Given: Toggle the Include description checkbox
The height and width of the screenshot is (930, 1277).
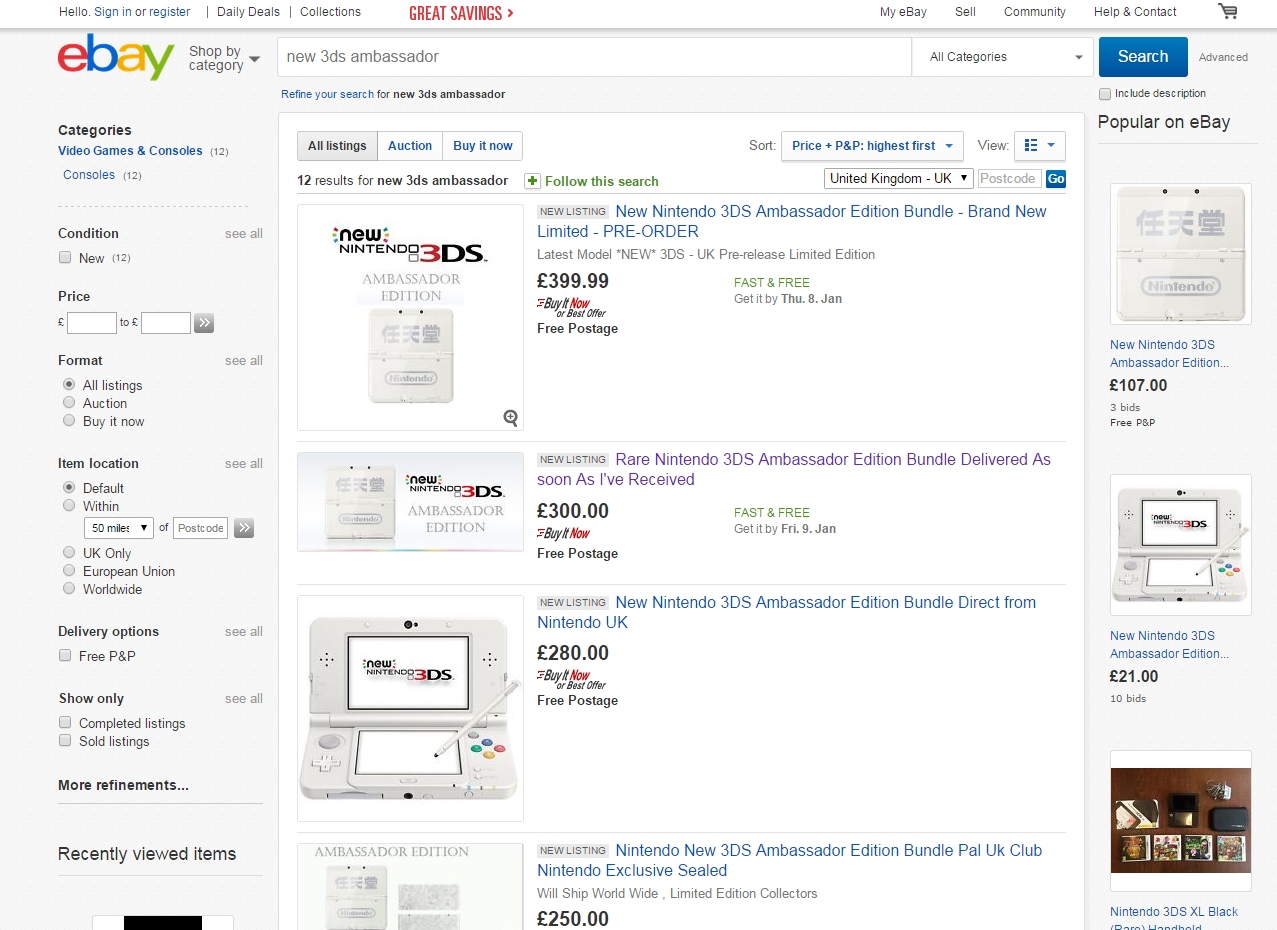Looking at the screenshot, I should (x=1105, y=94).
